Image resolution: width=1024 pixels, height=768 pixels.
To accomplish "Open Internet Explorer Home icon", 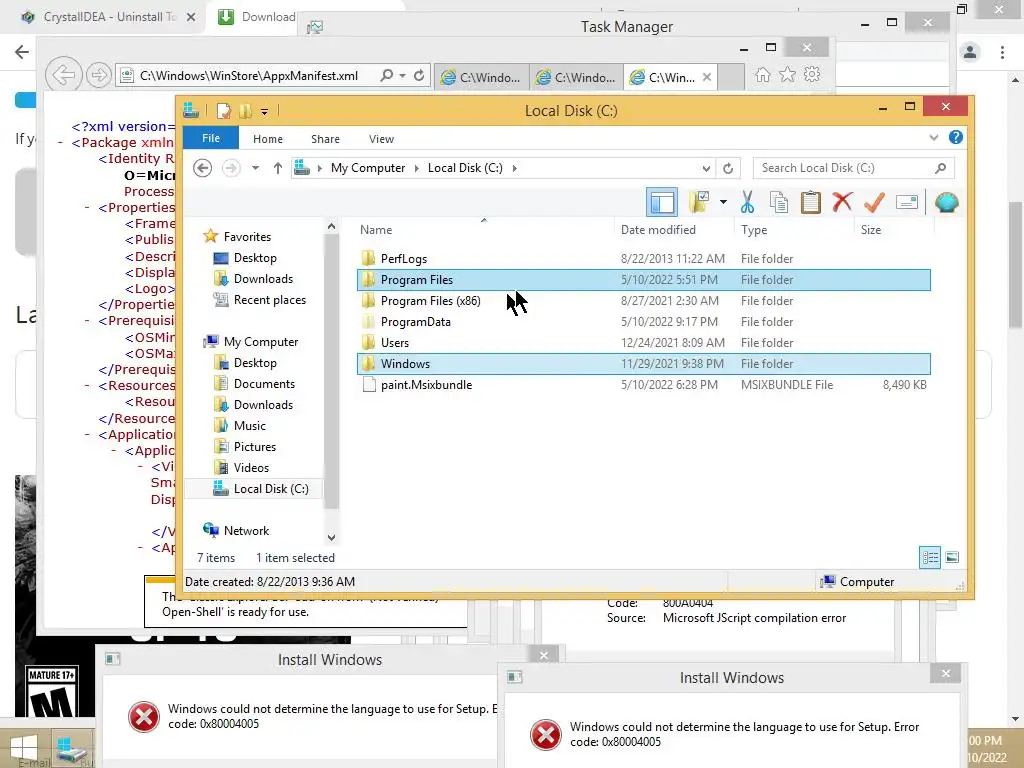I will pos(762,75).
